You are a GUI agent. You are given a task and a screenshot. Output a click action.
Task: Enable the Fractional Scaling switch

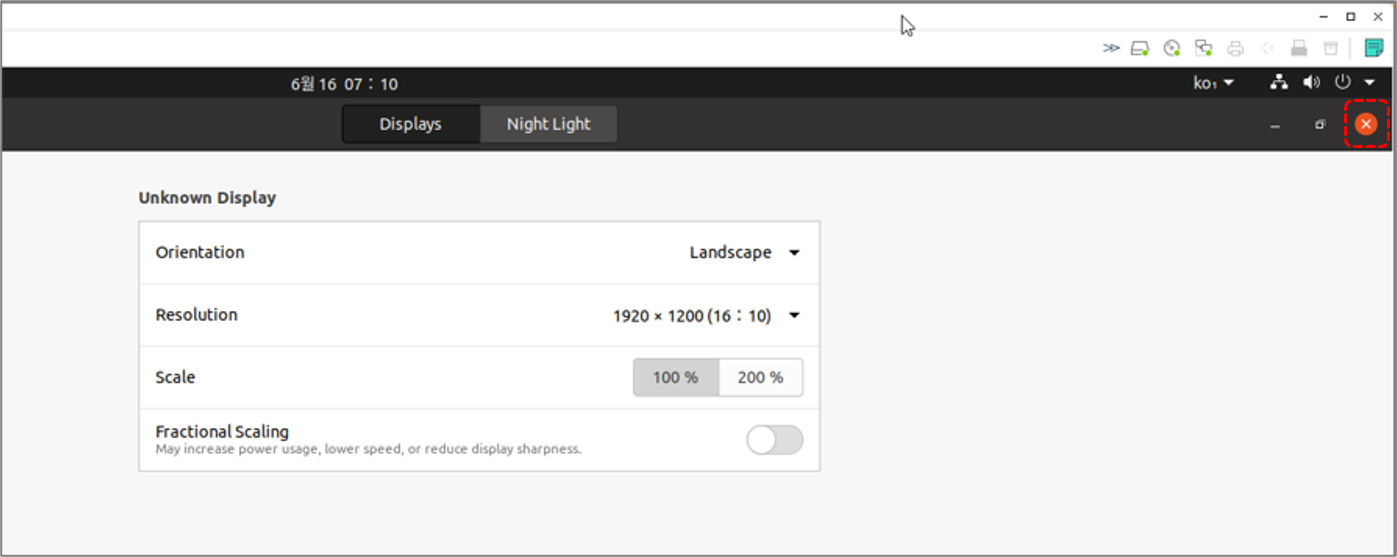tap(775, 440)
